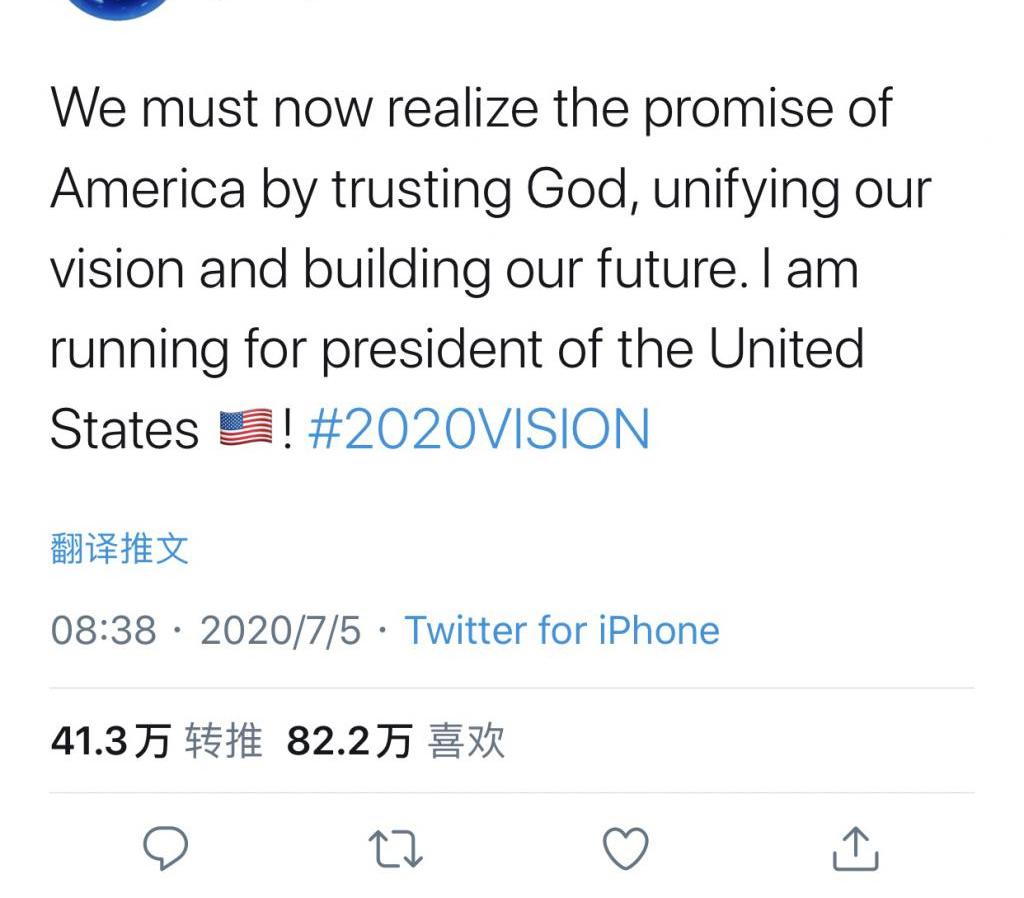Tap the reply speech bubble icon
The width and height of the screenshot is (1024, 898).
pyautogui.click(x=166, y=849)
